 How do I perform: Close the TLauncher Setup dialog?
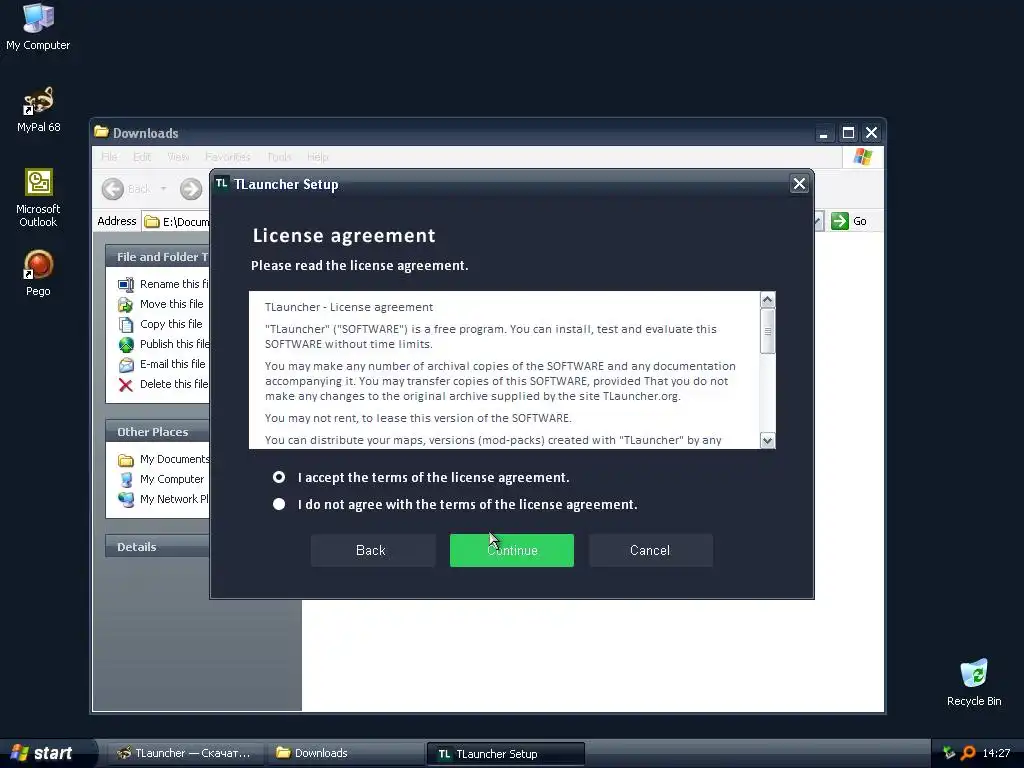pyautogui.click(x=799, y=184)
